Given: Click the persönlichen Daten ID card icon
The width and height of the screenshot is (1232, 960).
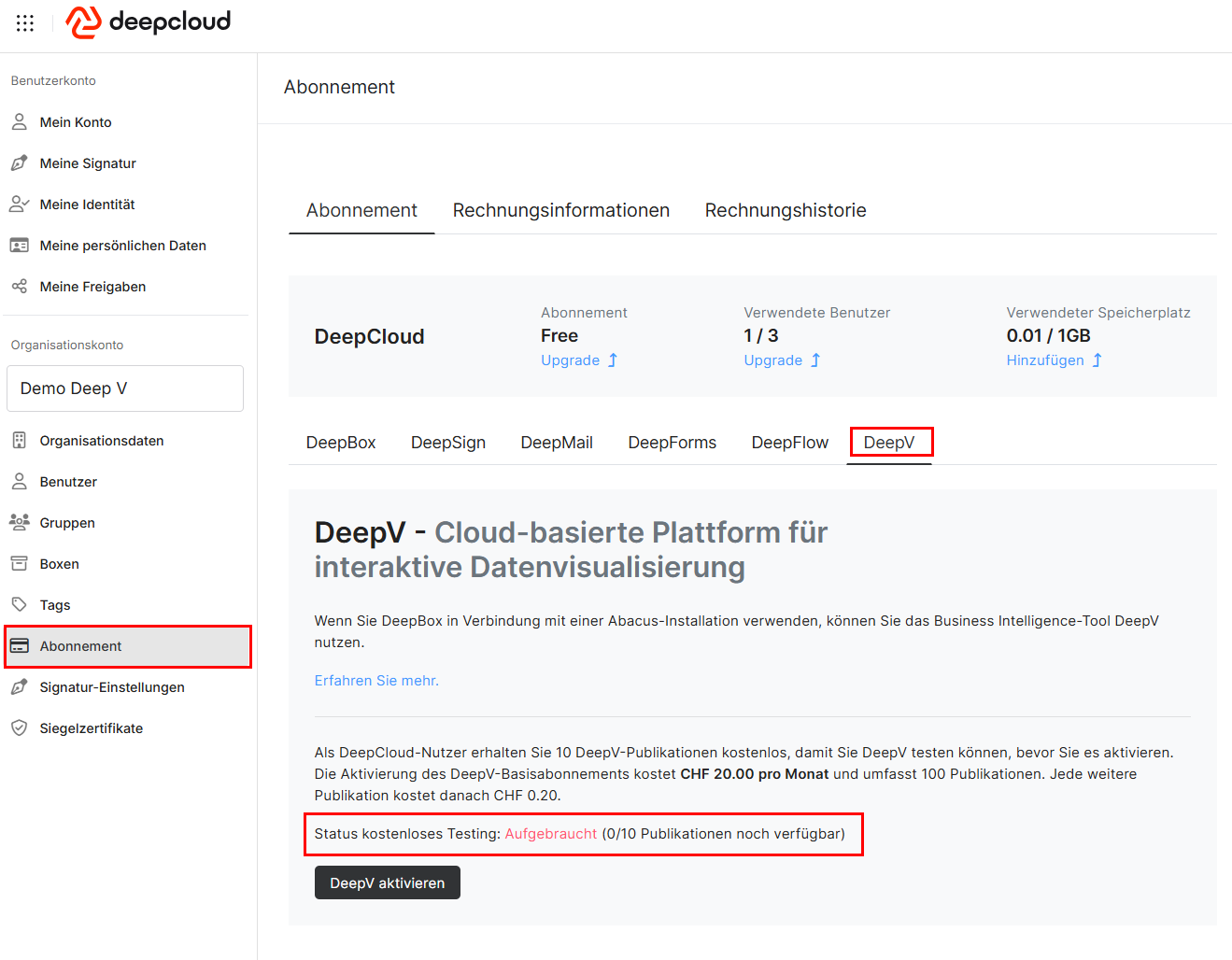Looking at the screenshot, I should point(19,246).
